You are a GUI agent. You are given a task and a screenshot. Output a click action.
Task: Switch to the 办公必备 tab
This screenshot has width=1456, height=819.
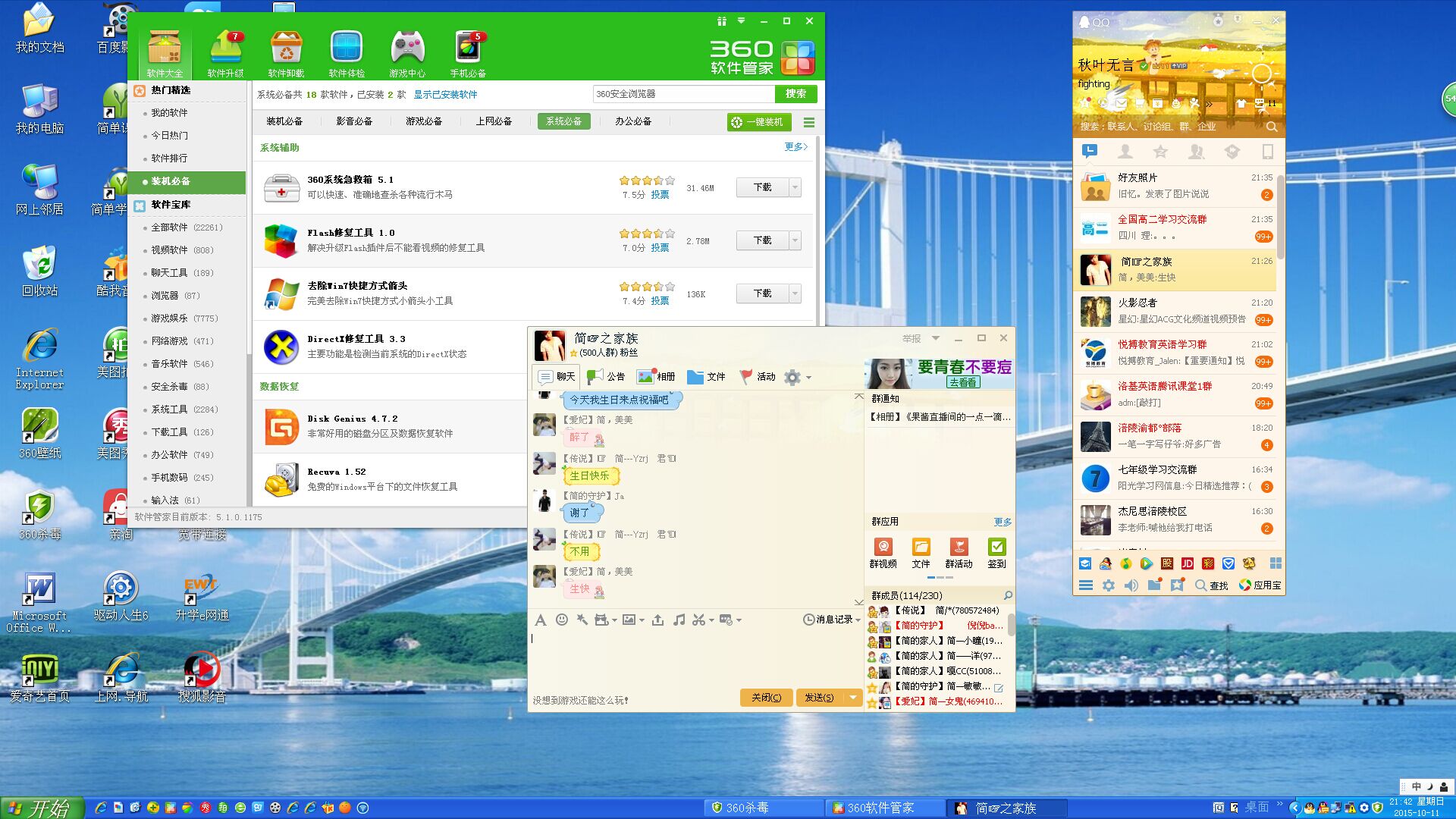pos(634,121)
